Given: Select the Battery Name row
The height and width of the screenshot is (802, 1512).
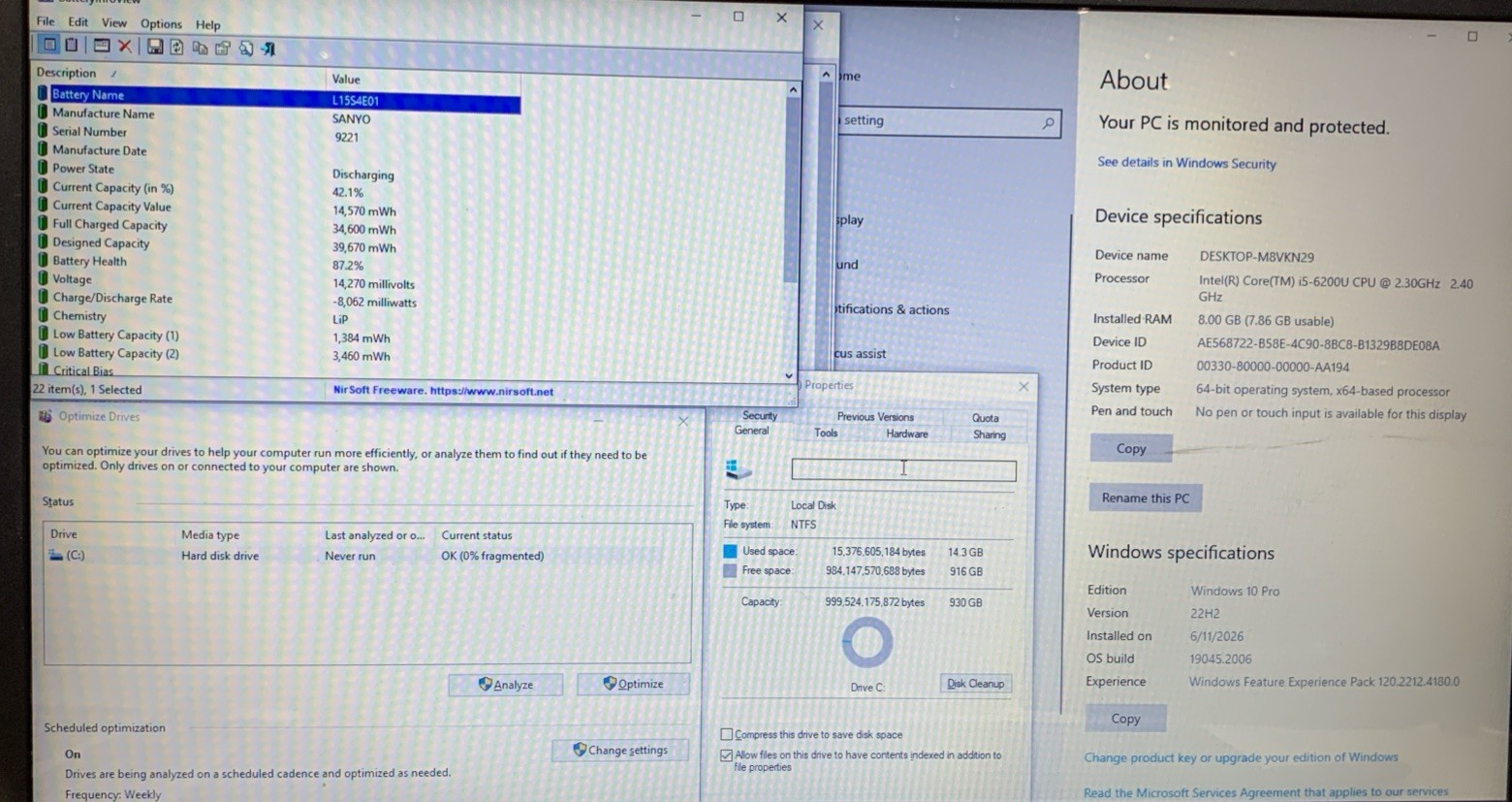Looking at the screenshot, I should coord(277,96).
